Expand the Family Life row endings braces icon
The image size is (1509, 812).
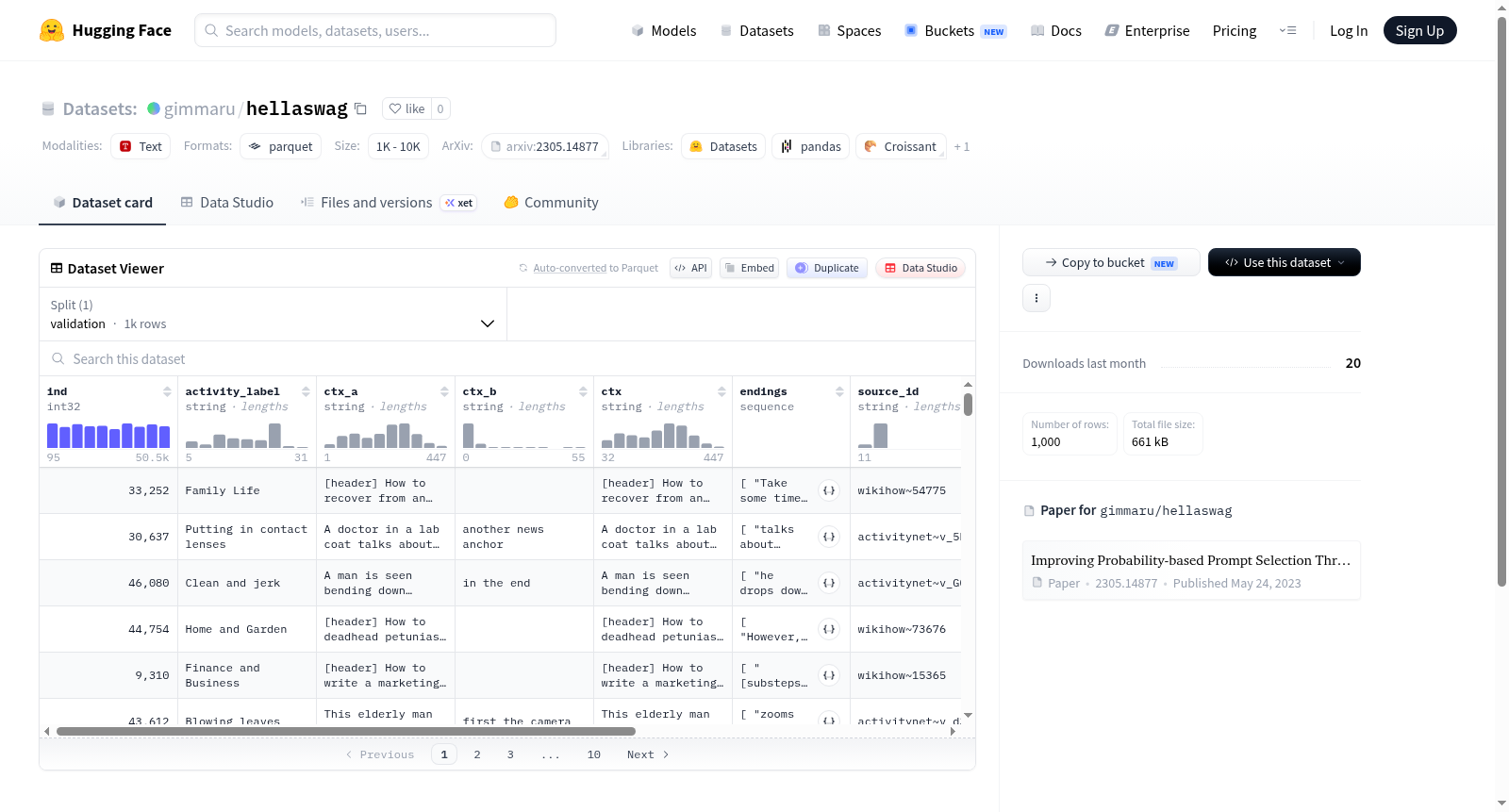click(x=829, y=490)
